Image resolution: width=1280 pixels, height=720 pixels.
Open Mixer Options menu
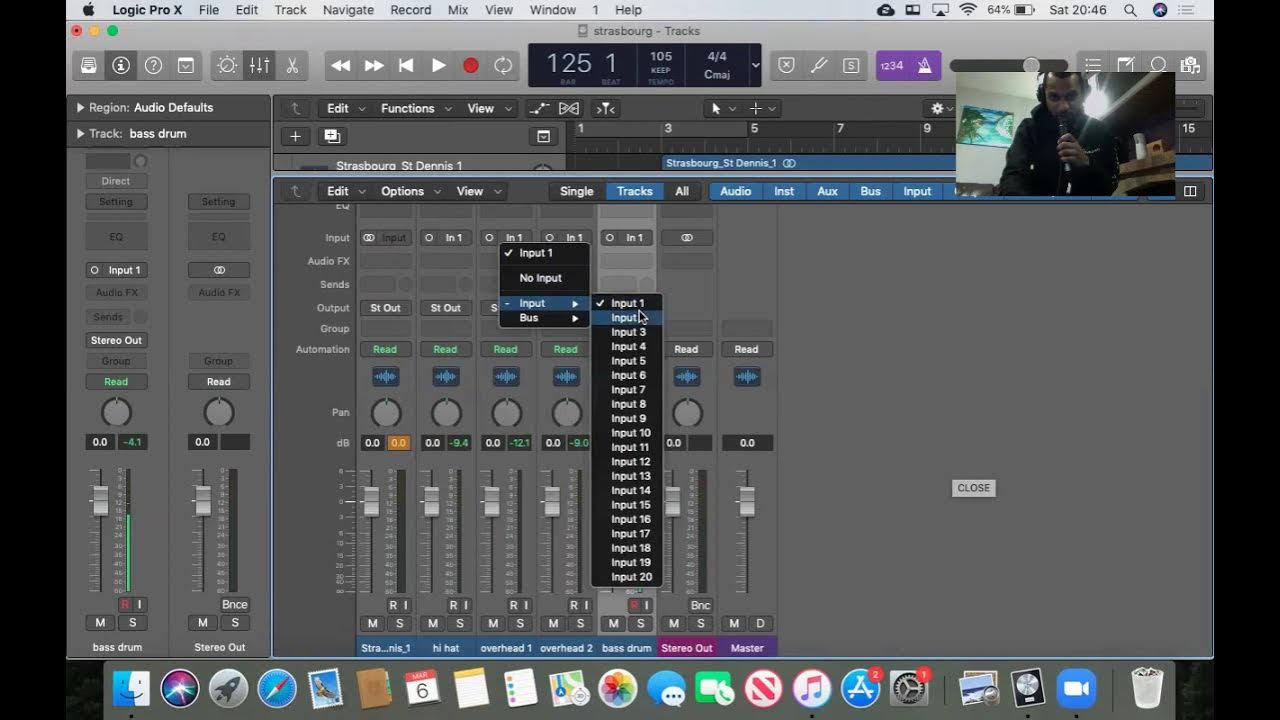pyautogui.click(x=410, y=191)
